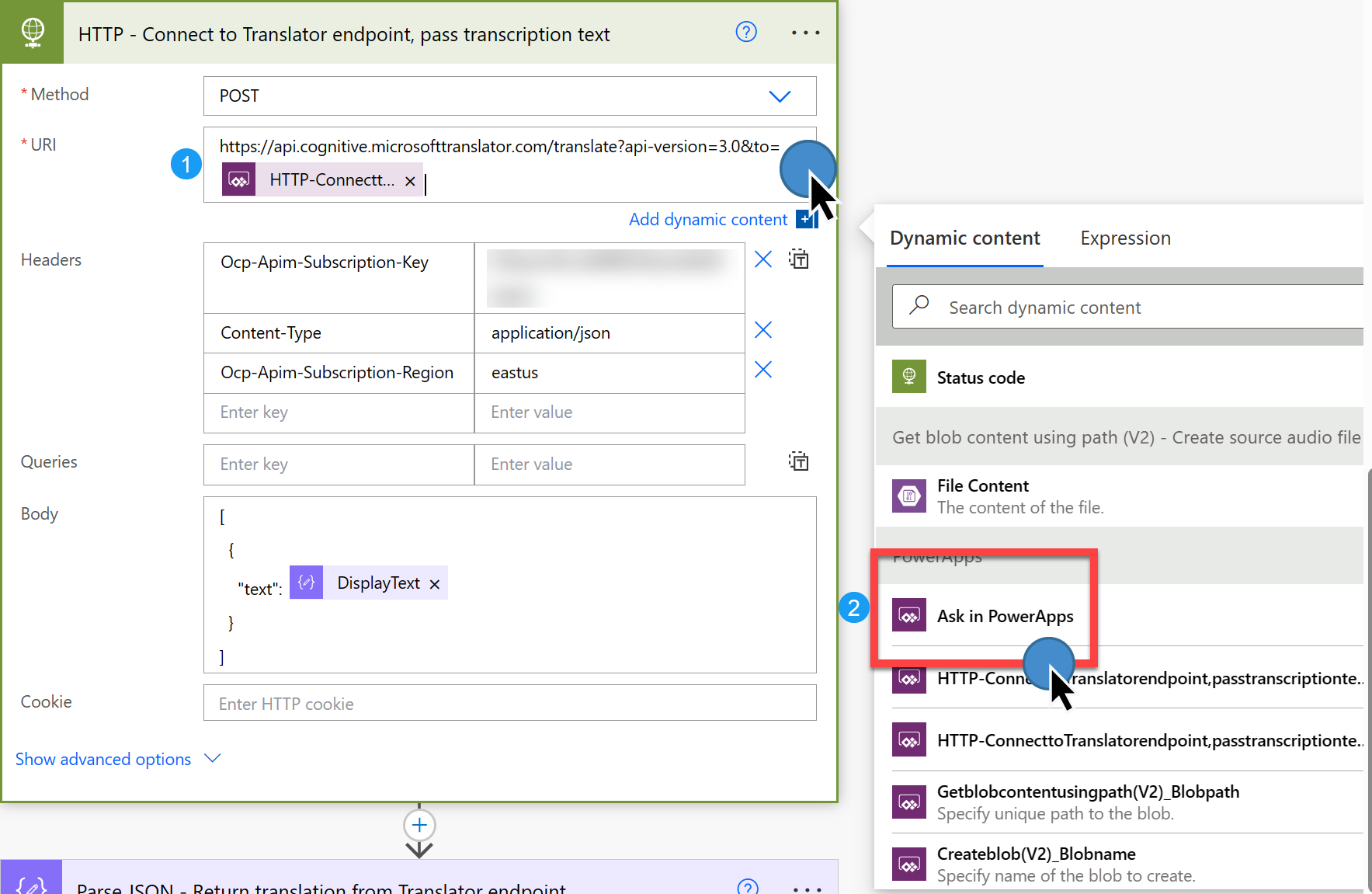Switch Queries input to text mode
1372x894 pixels.
click(798, 461)
